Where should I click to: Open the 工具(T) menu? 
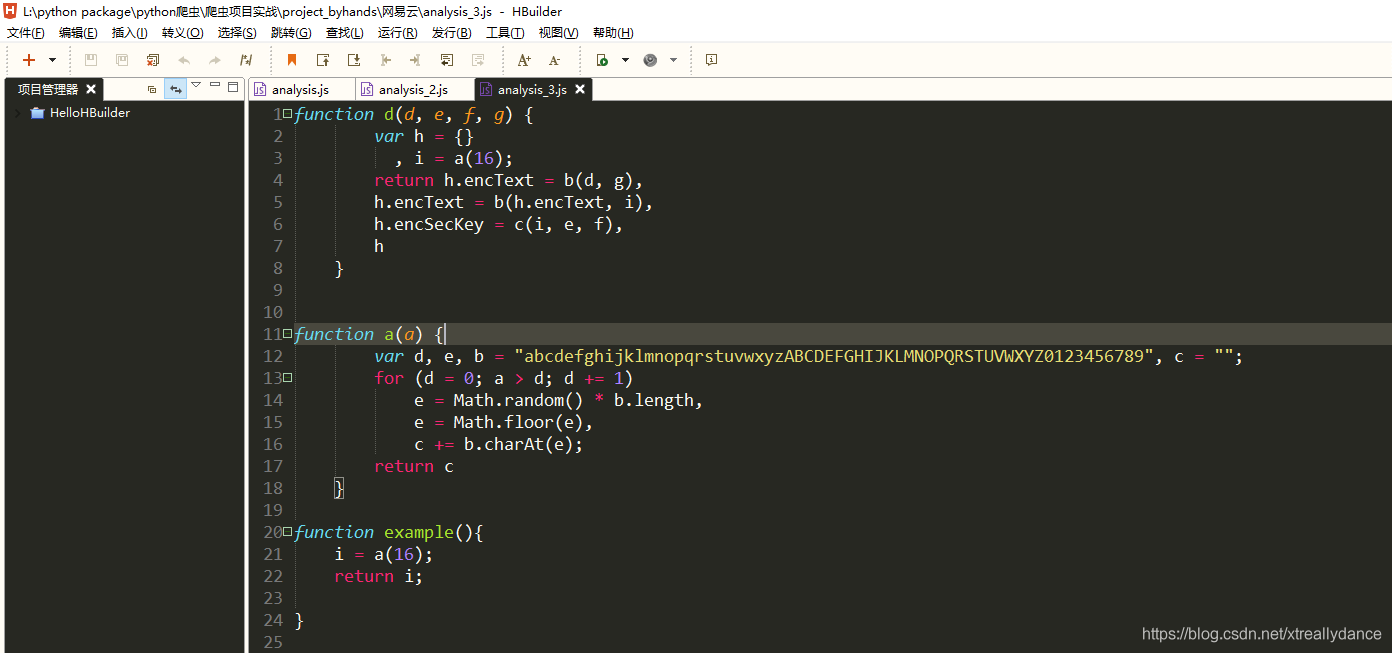point(505,33)
